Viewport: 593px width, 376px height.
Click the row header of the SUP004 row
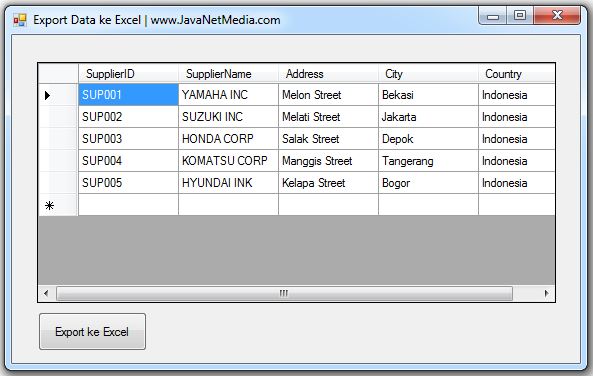pyautogui.click(x=58, y=160)
